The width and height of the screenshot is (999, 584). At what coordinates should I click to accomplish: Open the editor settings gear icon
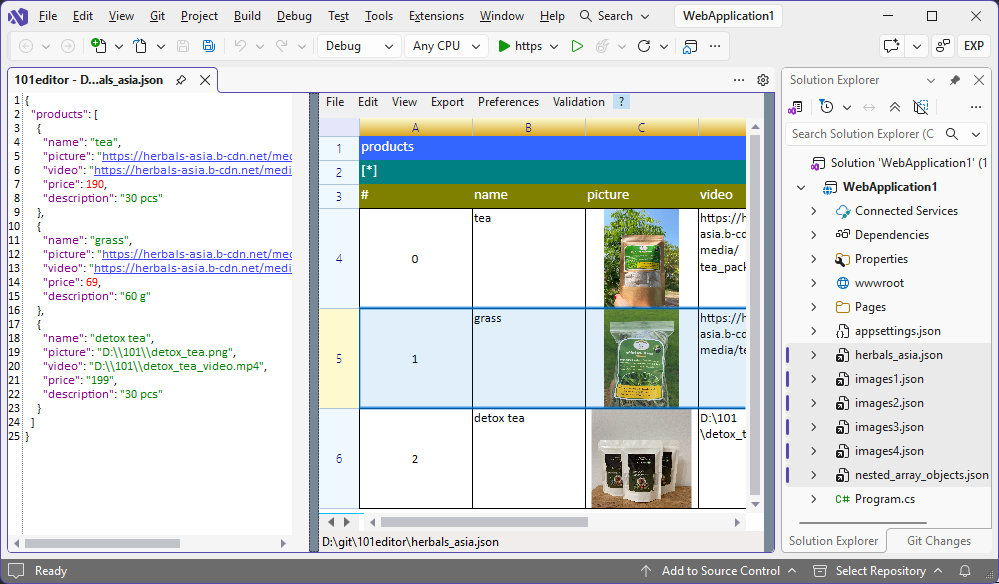(x=763, y=80)
